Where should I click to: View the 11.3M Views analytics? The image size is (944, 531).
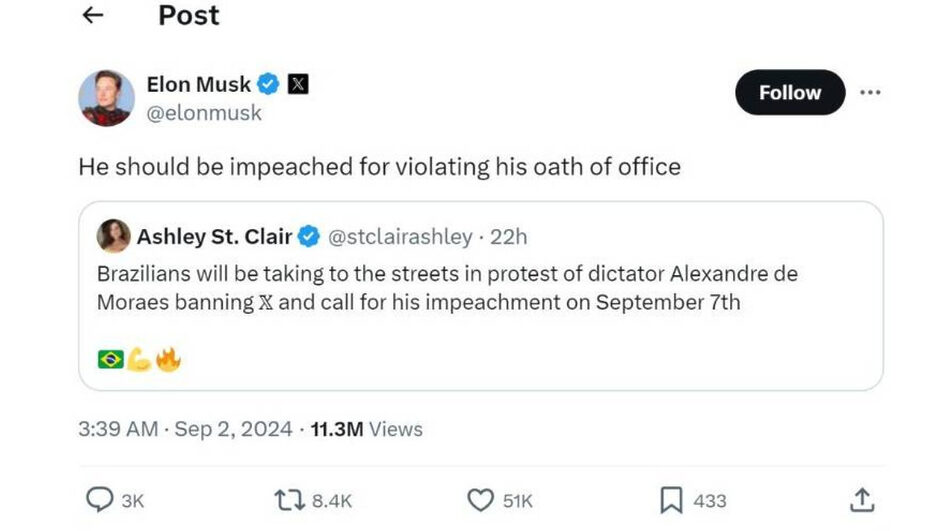coord(367,429)
